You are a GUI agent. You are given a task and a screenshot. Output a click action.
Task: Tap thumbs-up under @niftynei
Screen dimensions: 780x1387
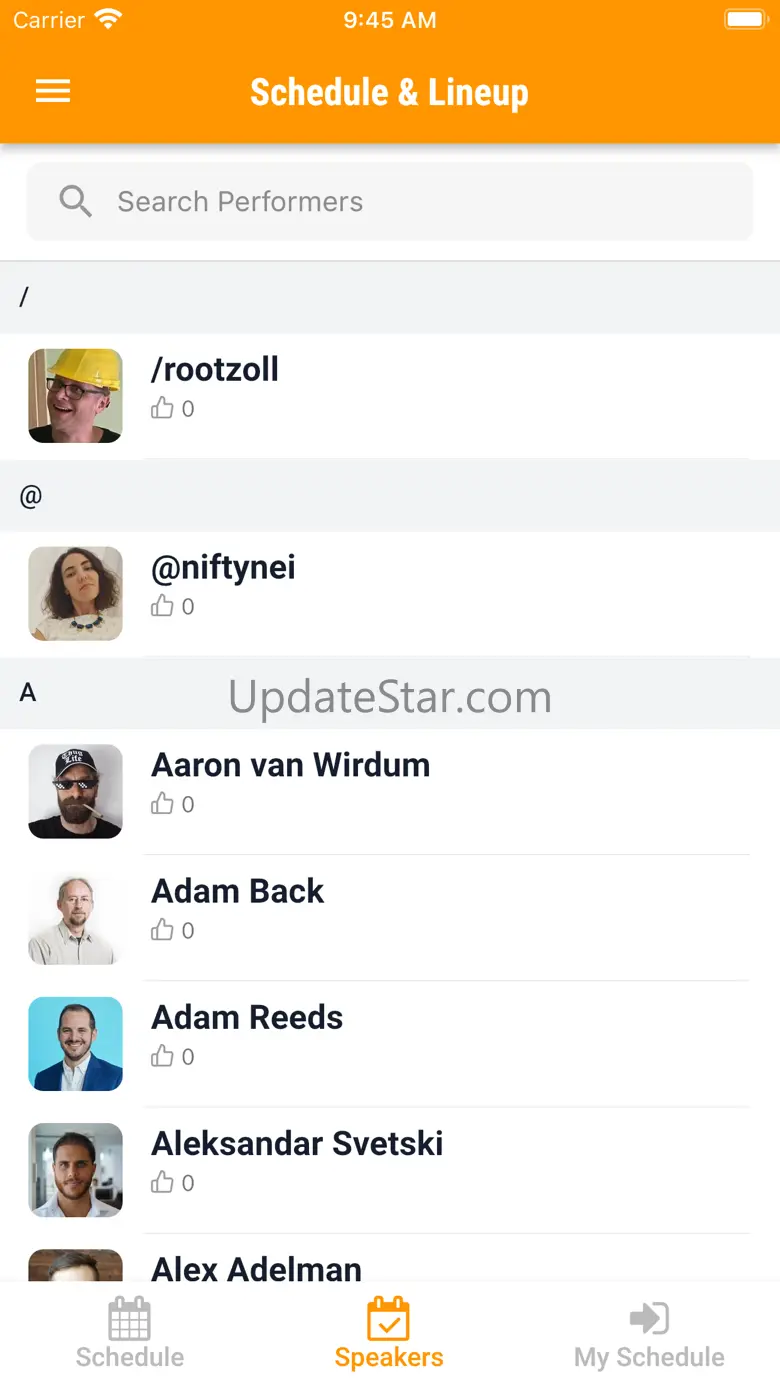point(162,606)
